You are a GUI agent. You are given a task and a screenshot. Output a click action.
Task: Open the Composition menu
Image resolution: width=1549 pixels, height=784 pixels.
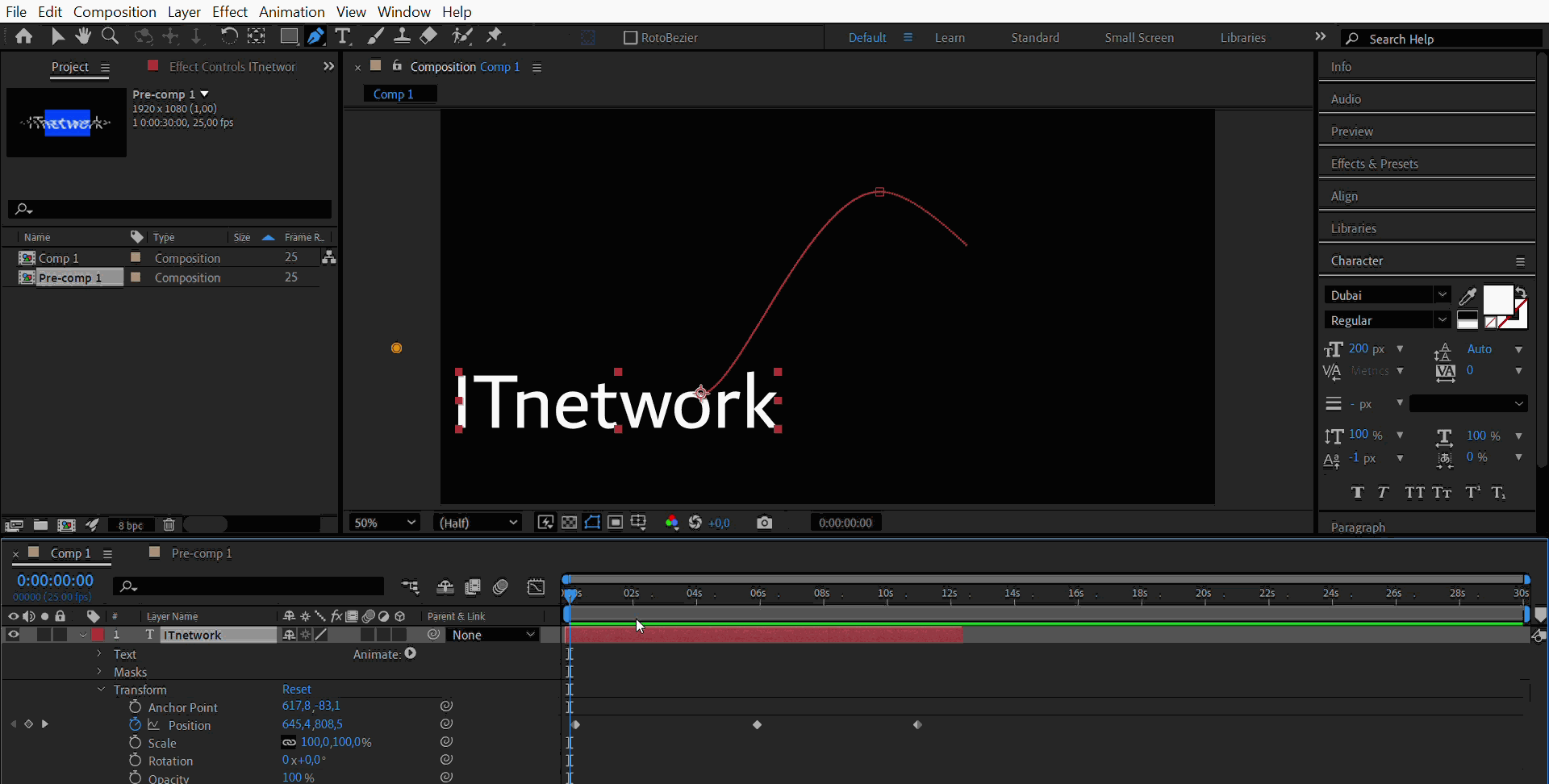click(115, 11)
